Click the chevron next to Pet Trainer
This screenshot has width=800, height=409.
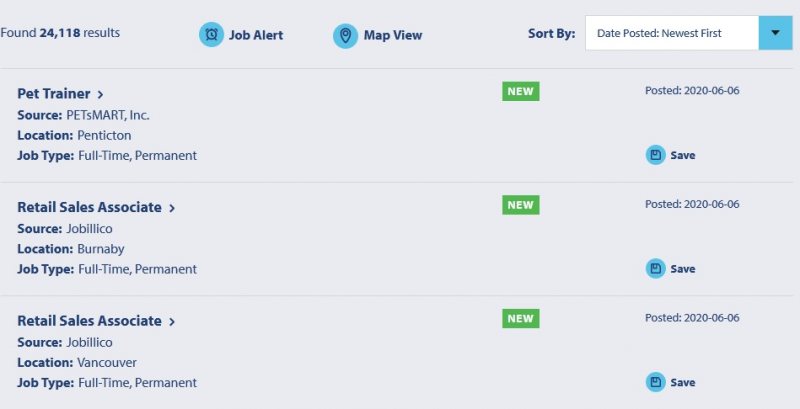(101, 94)
